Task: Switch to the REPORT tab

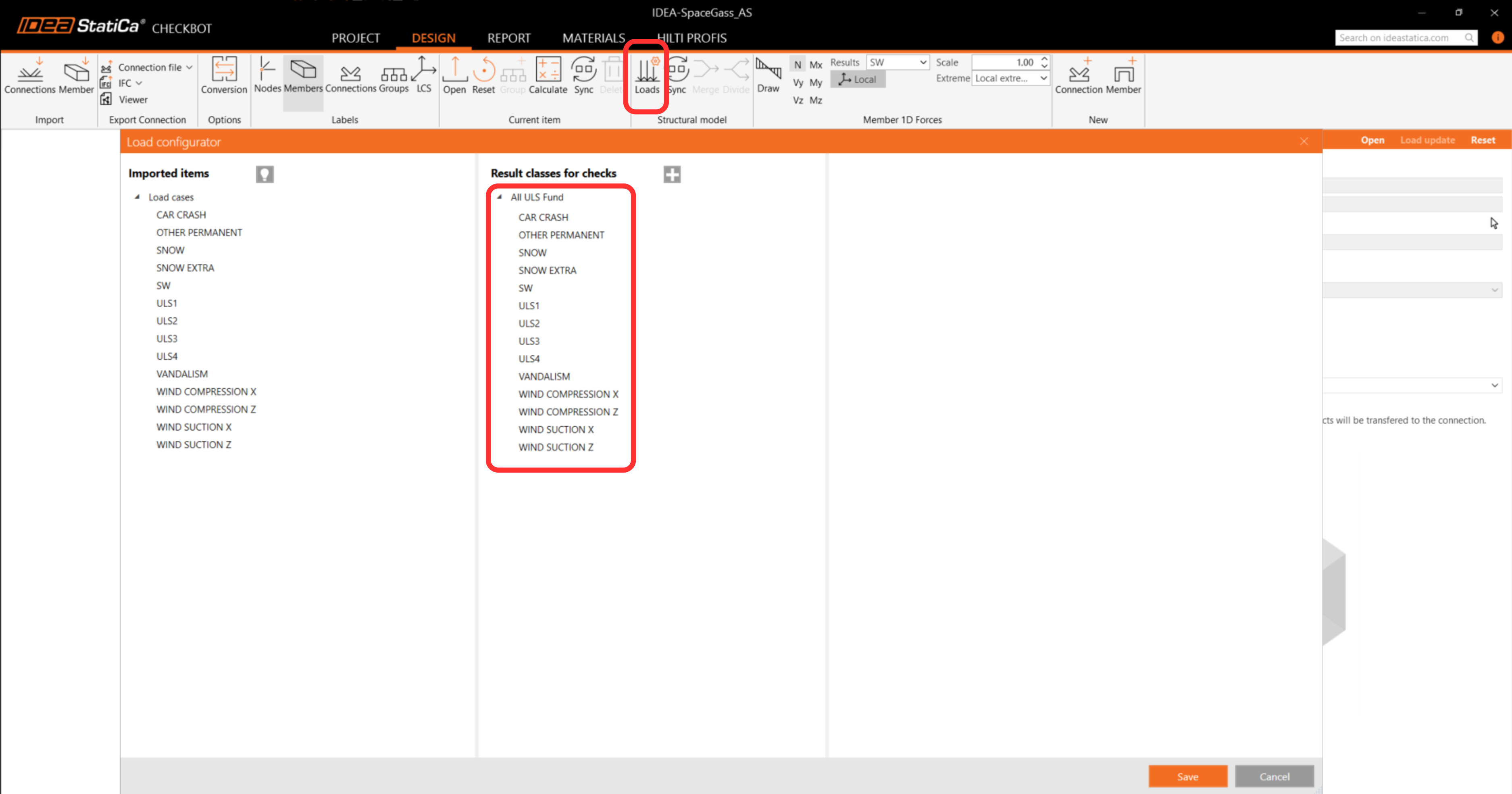Action: pos(508,38)
